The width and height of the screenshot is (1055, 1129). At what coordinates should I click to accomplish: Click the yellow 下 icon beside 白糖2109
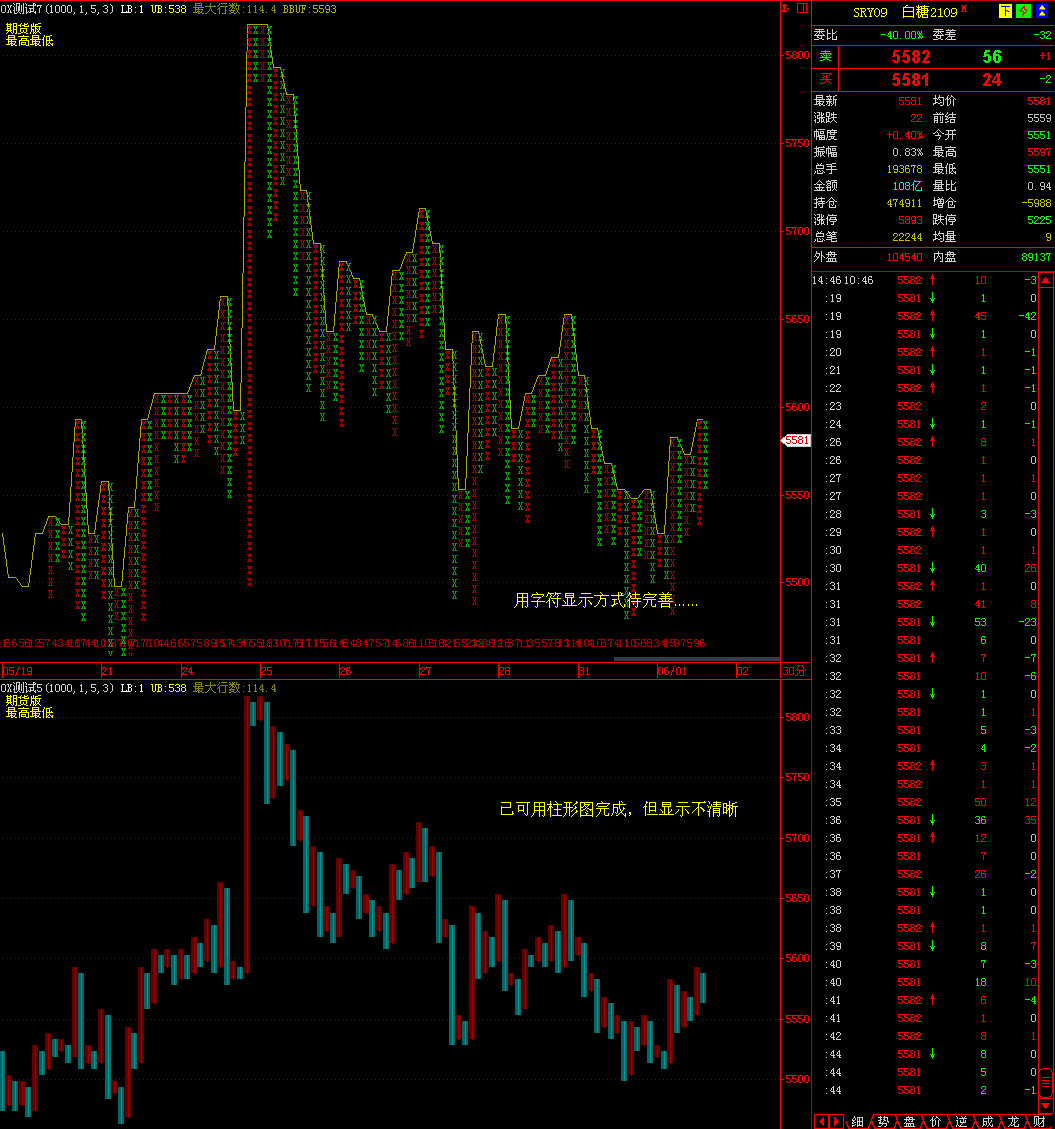(x=1005, y=11)
